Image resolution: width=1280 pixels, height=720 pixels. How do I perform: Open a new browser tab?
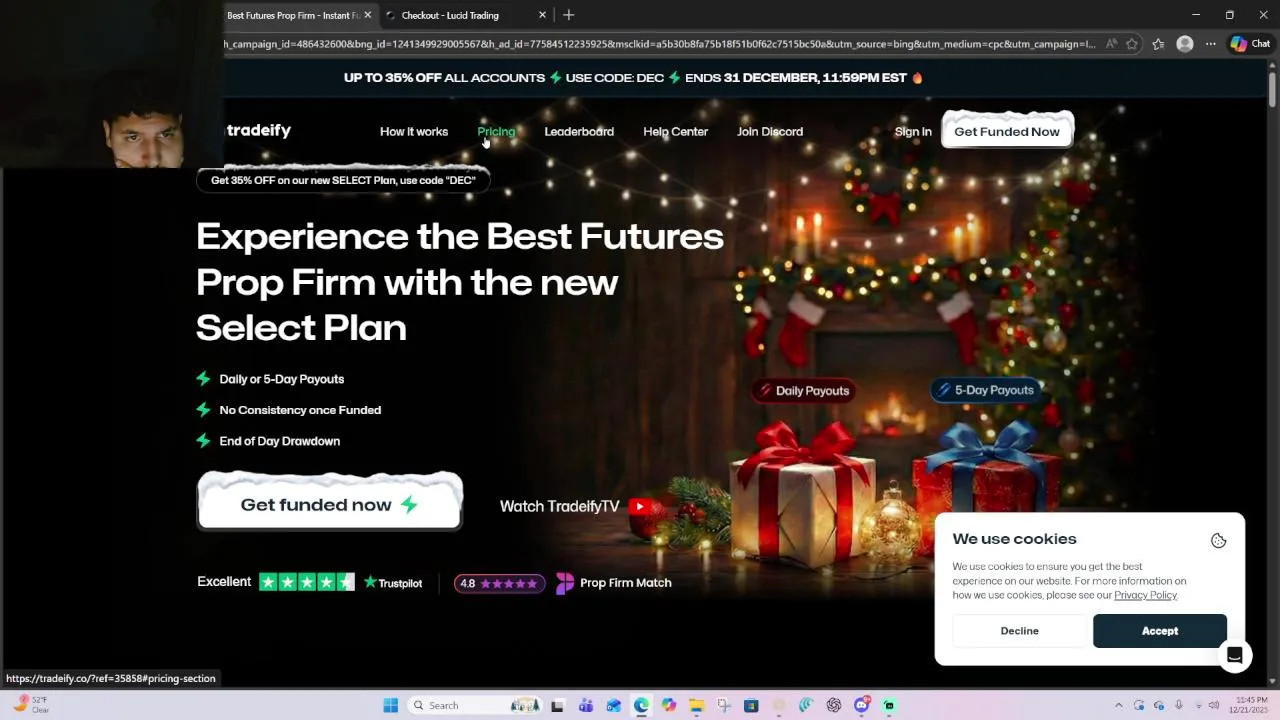[x=569, y=15]
